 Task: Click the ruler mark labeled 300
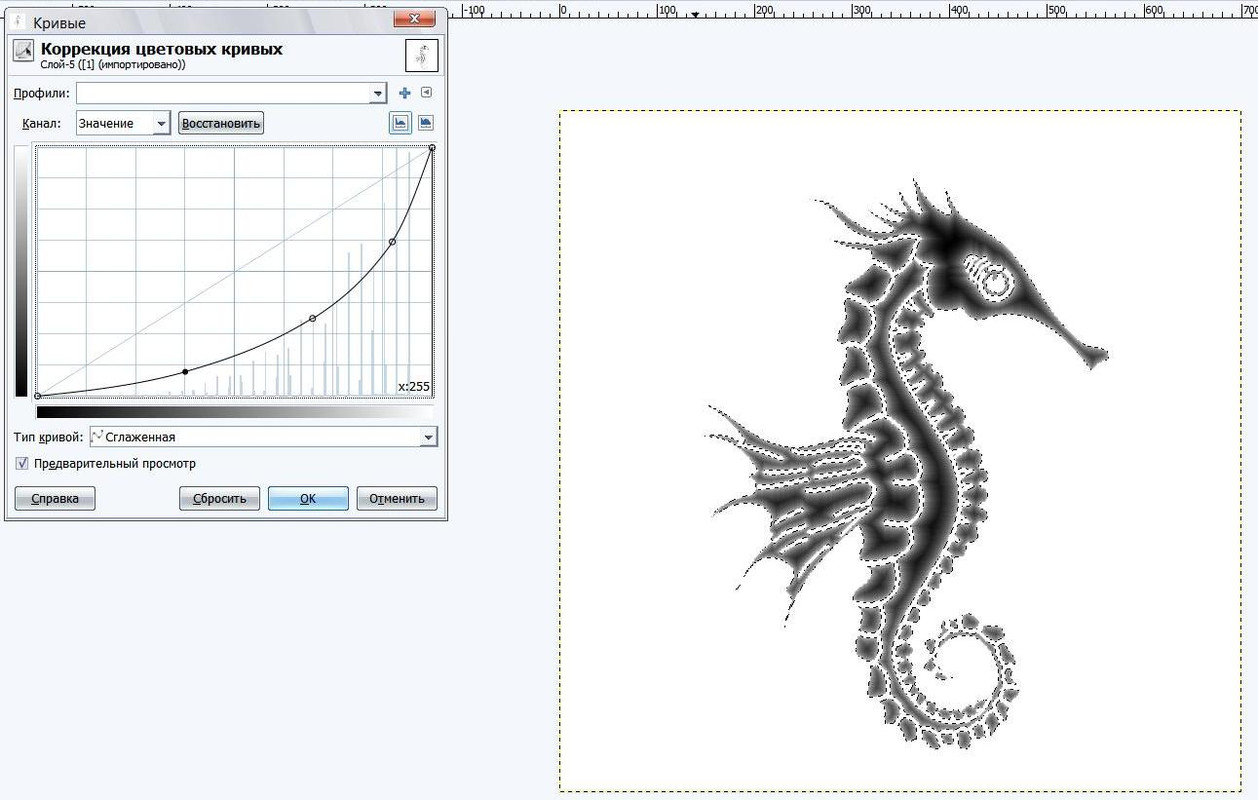point(860,10)
